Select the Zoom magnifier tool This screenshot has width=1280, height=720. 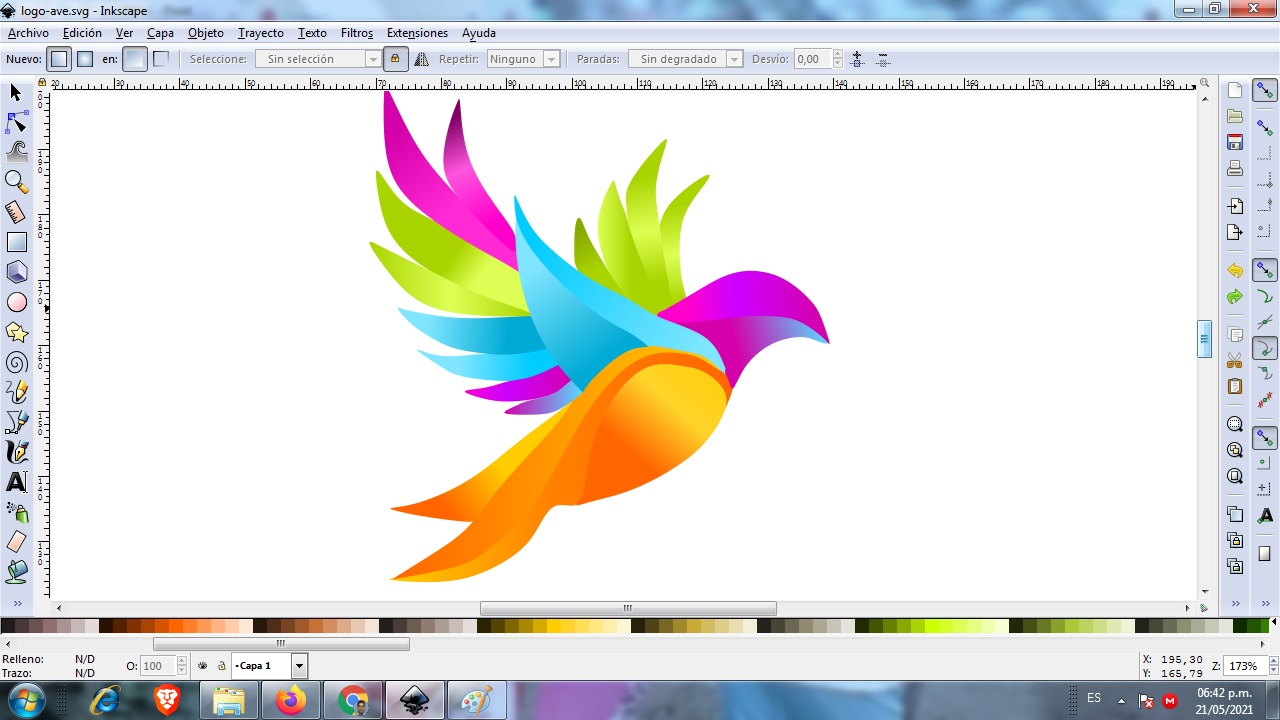[17, 182]
